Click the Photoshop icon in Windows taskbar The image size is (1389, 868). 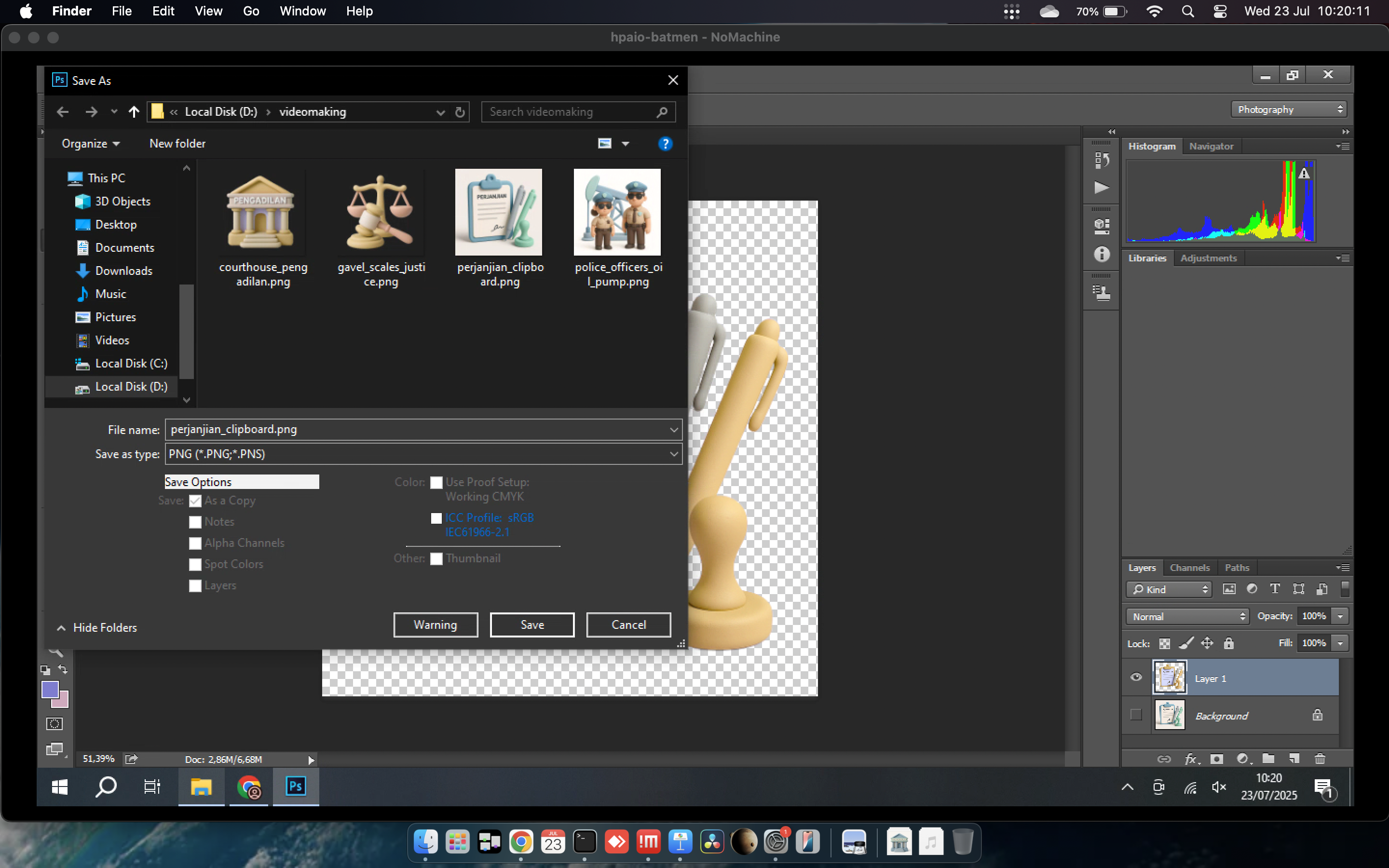tap(296, 787)
